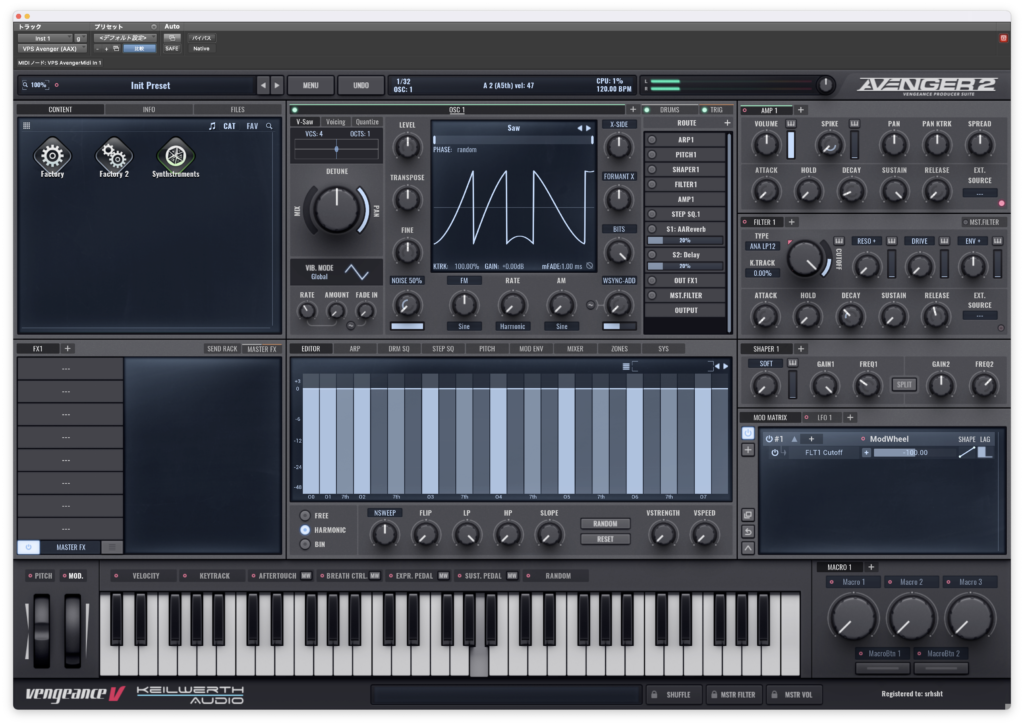Toggle the ARP1 route power button
This screenshot has width=1024, height=725.
(x=652, y=140)
